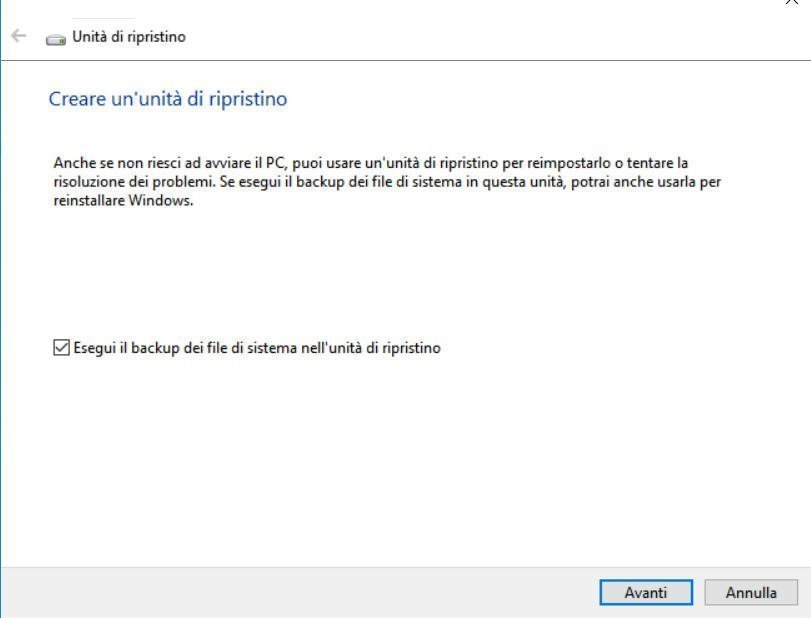Close the recovery drive wizard window

point(801,3)
